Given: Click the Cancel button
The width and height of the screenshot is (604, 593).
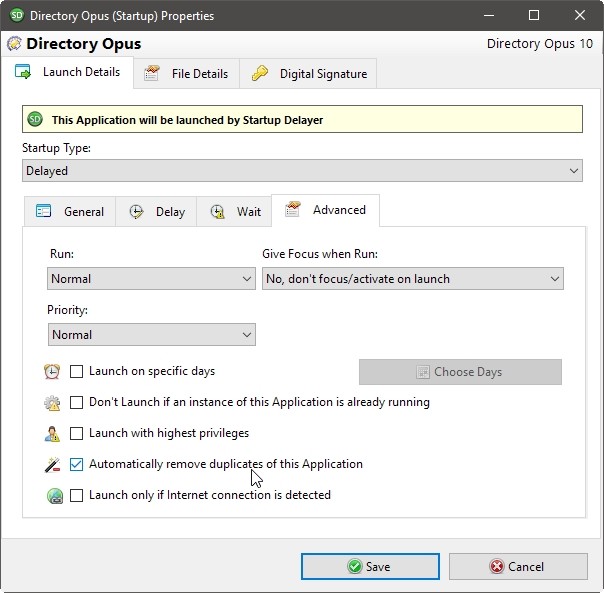Looking at the screenshot, I should click(x=518, y=566).
